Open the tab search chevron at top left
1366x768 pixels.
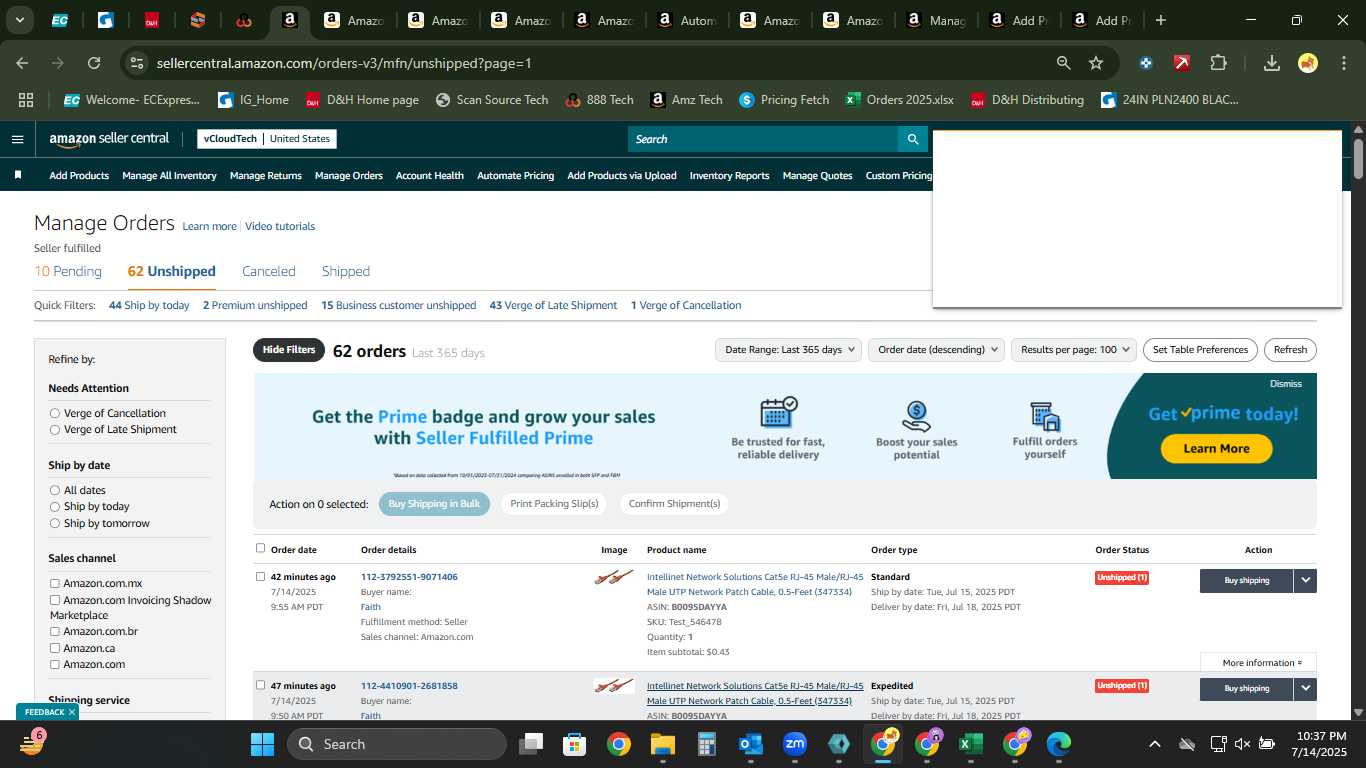[19, 20]
